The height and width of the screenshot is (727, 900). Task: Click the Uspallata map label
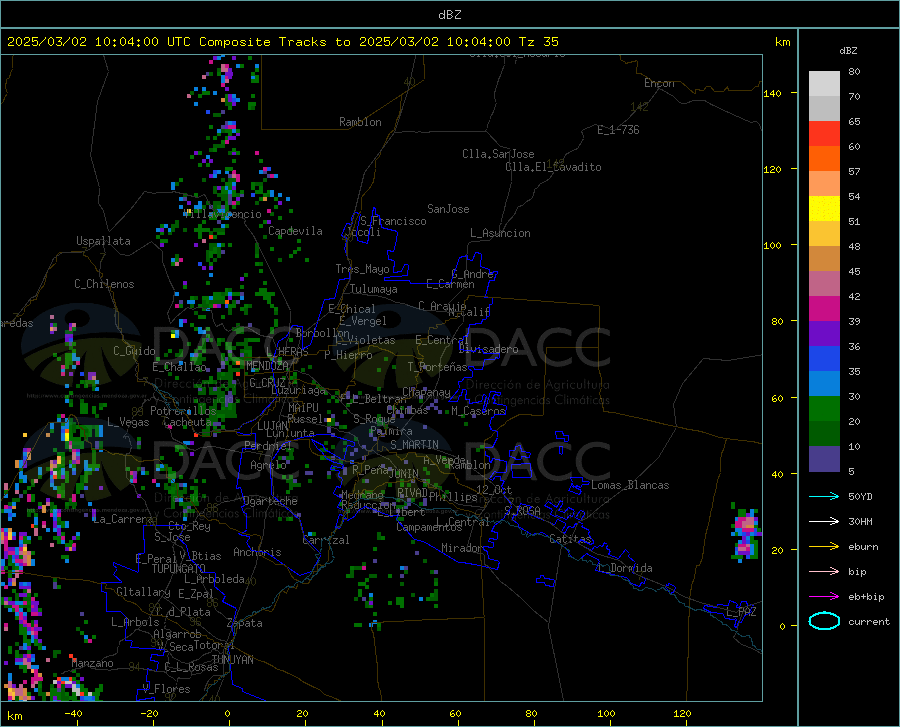[103, 242]
